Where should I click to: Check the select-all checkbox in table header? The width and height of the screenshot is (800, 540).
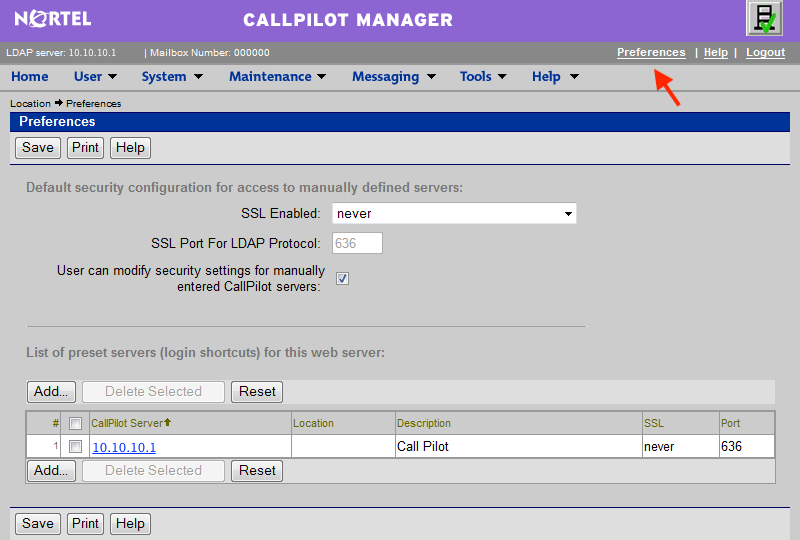click(x=76, y=423)
